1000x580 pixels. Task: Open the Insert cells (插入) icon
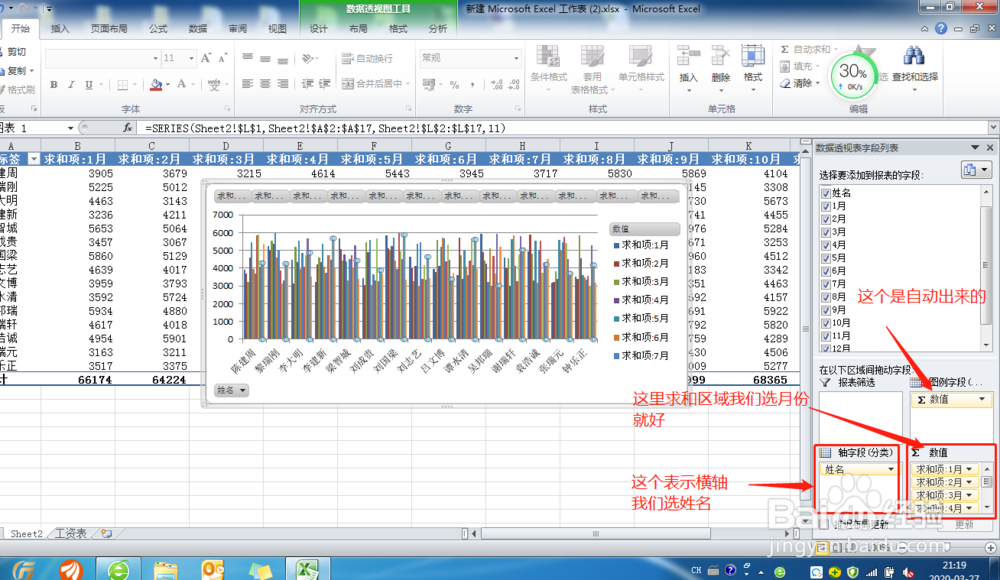(688, 56)
